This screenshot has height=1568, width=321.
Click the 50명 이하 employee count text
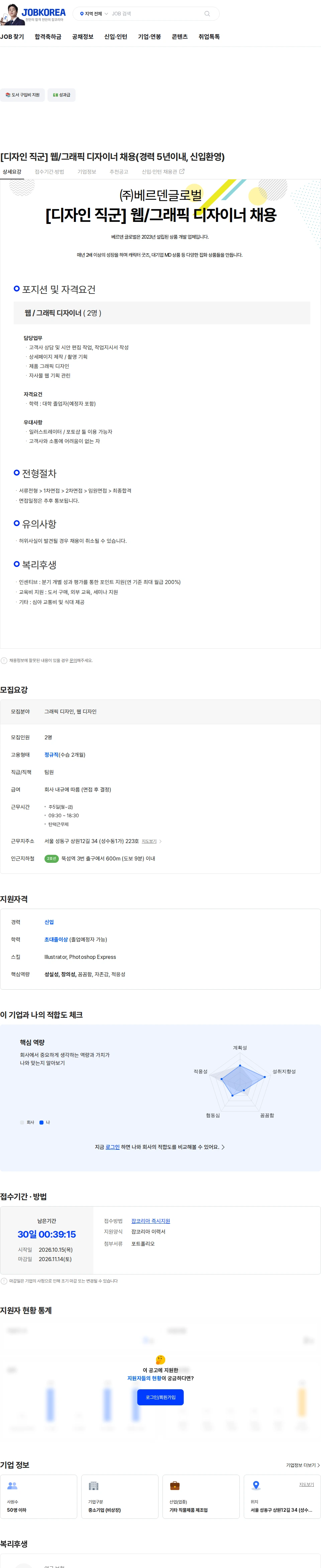[16, 1510]
